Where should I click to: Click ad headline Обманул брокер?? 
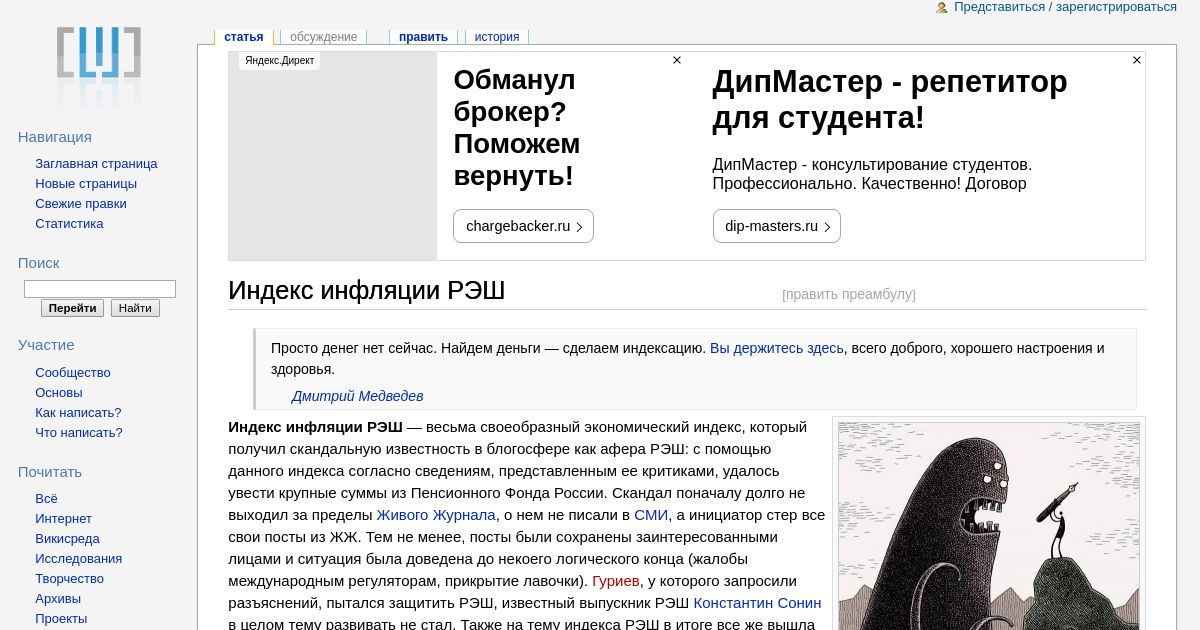pos(516,128)
